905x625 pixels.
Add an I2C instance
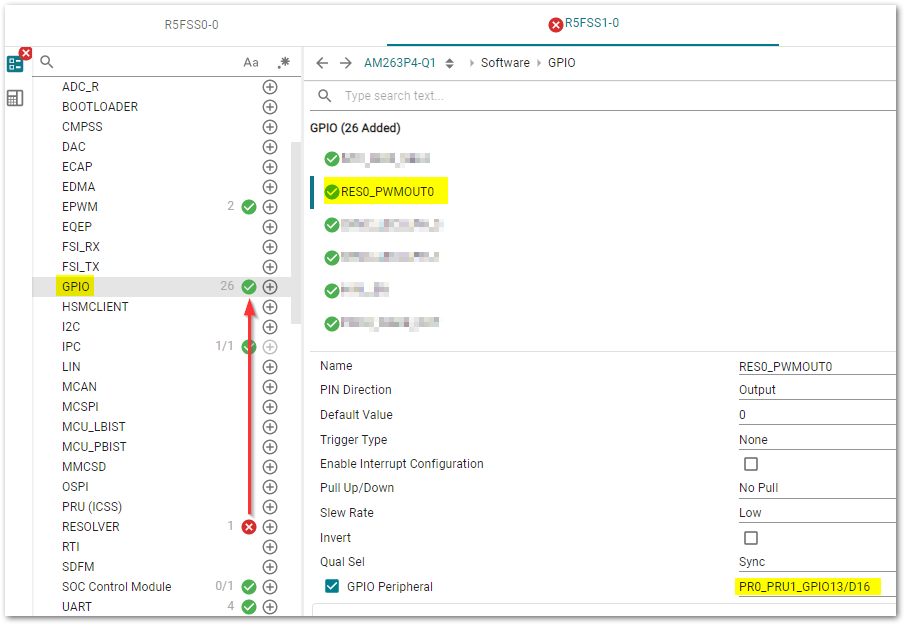(270, 327)
